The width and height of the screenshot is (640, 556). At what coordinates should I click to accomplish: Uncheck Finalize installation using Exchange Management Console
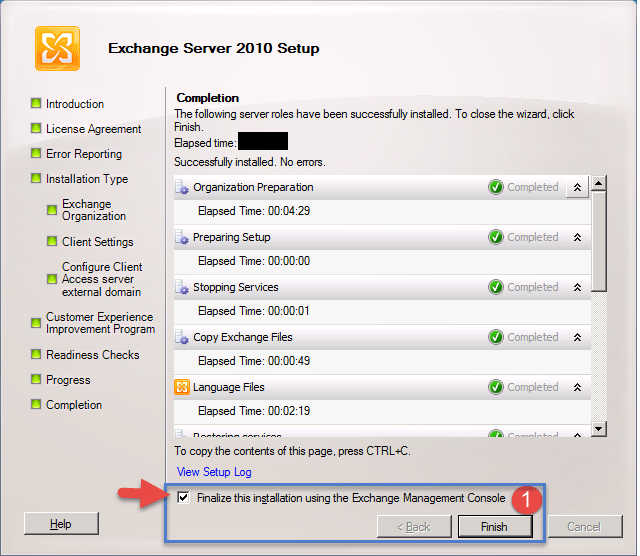(183, 498)
